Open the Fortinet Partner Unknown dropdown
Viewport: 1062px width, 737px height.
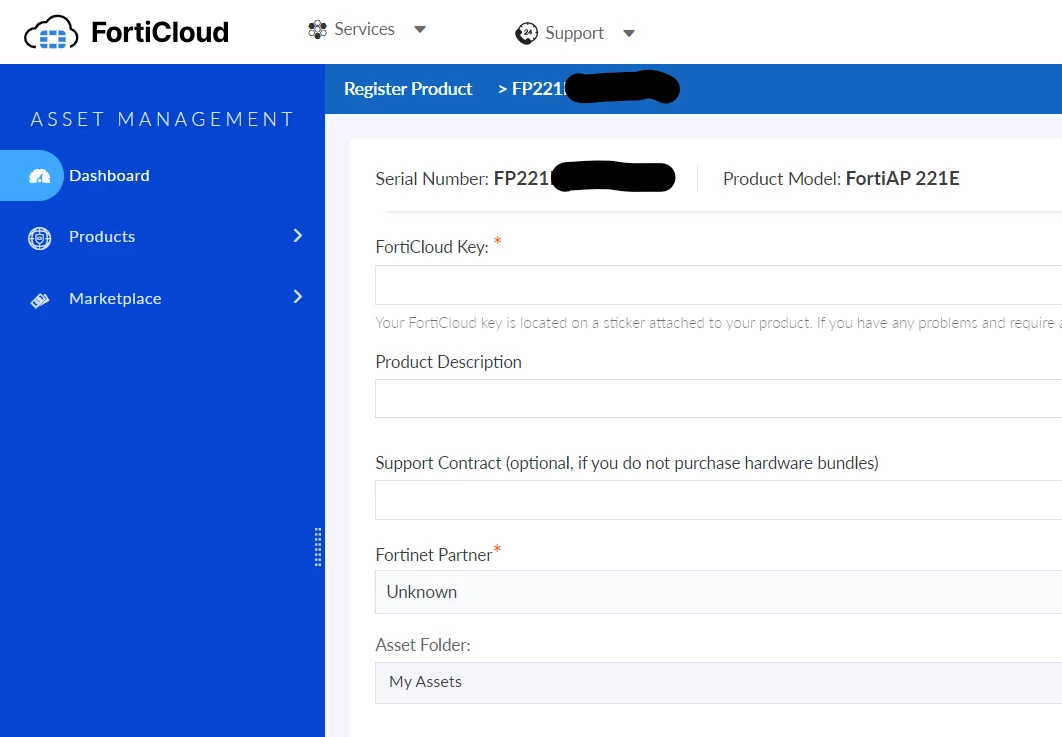(x=719, y=592)
